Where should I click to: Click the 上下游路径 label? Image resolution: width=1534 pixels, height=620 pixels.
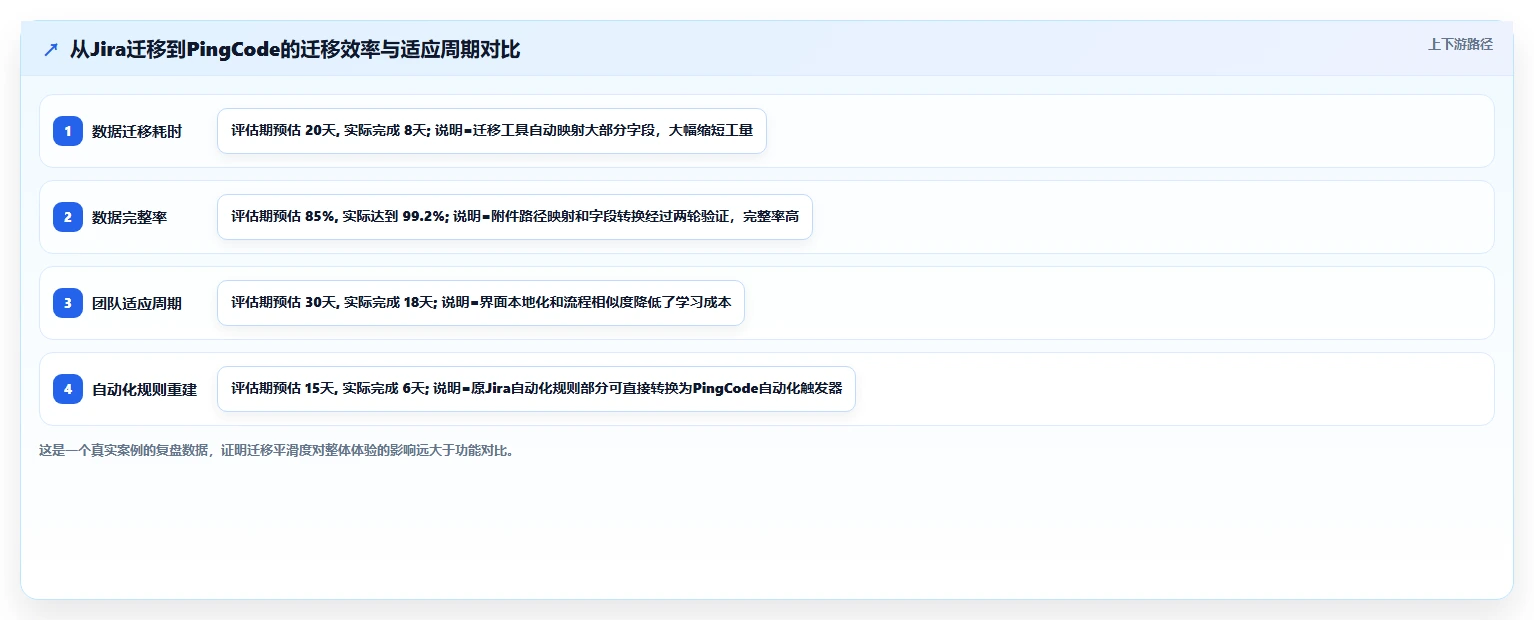[1460, 44]
